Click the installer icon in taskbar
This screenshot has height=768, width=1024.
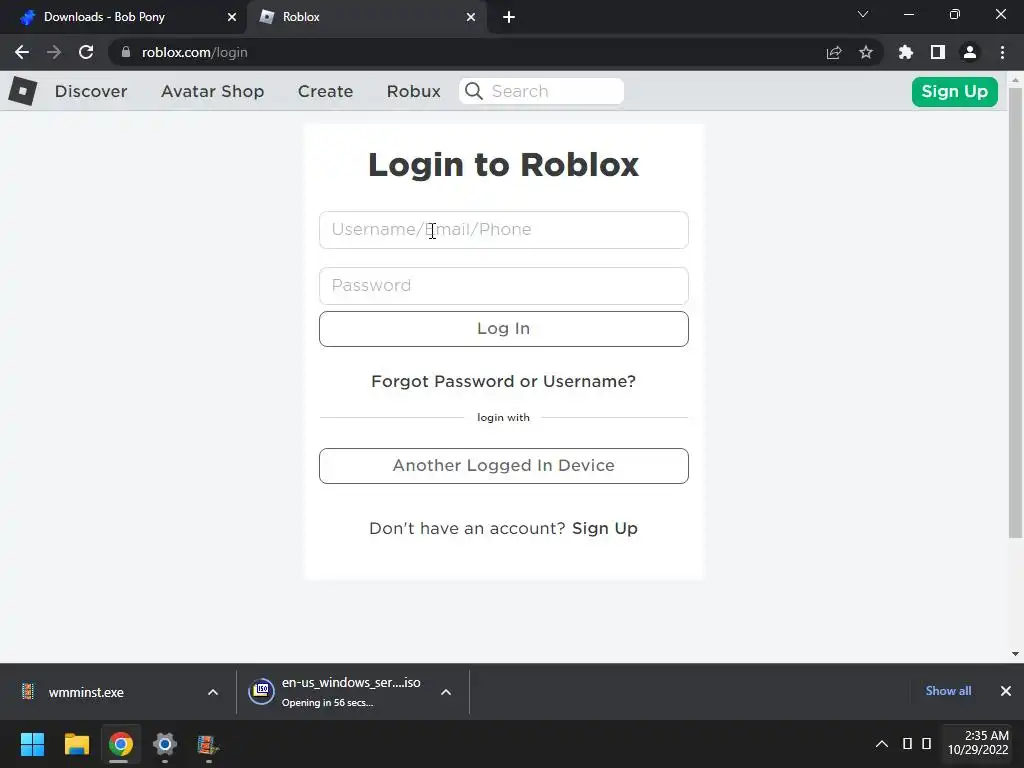click(x=208, y=744)
